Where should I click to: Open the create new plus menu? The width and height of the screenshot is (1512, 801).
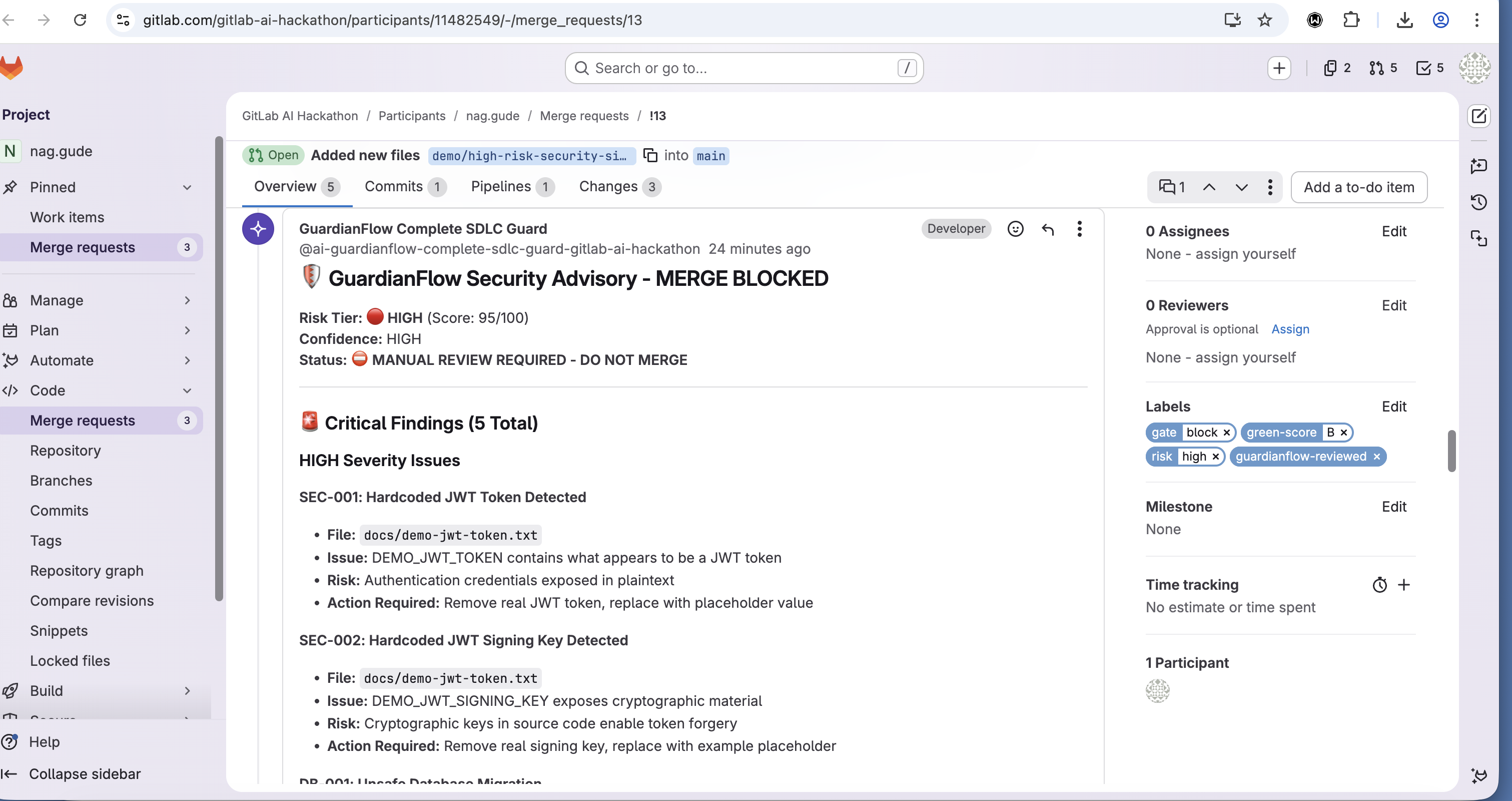(x=1279, y=68)
